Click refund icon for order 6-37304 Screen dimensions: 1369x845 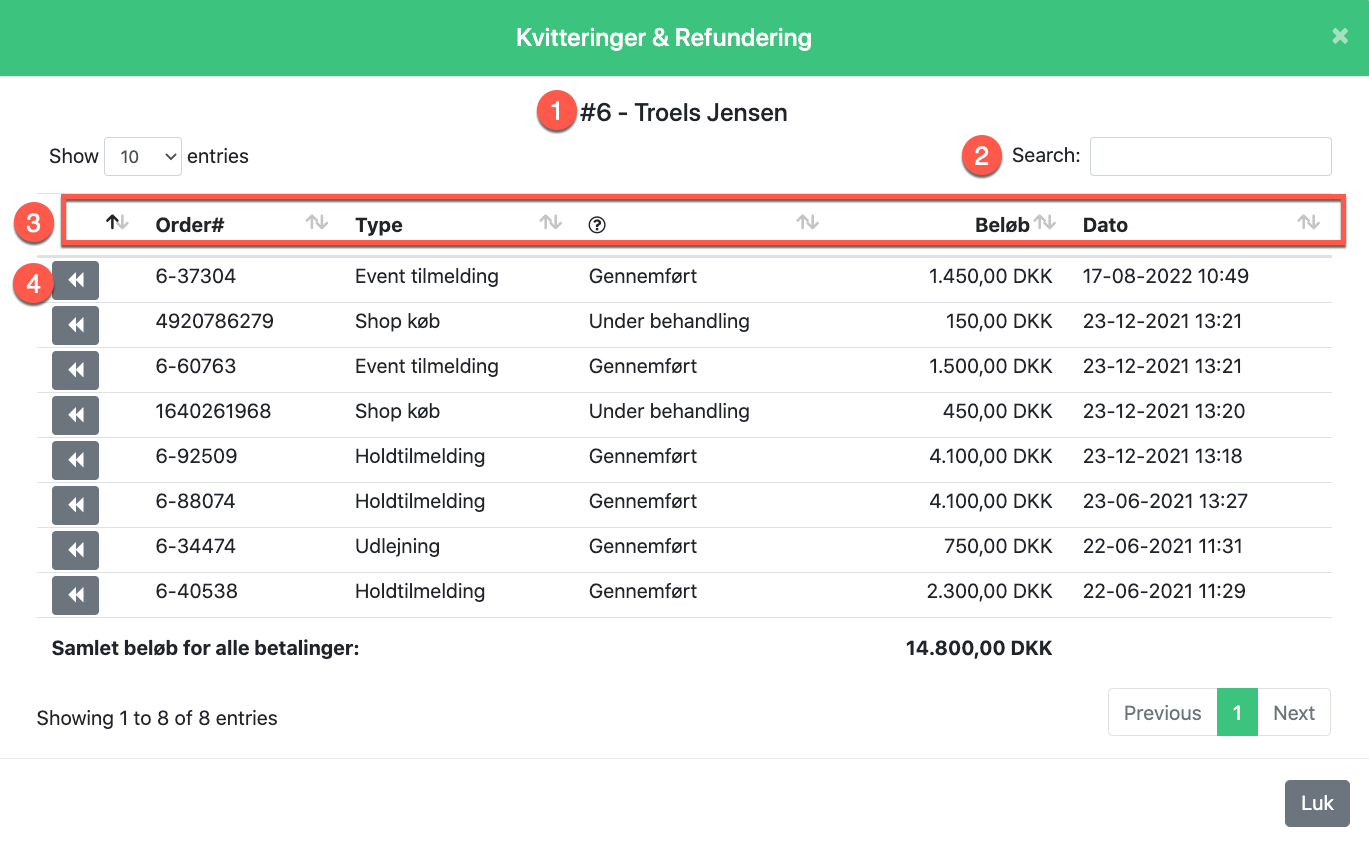click(x=75, y=281)
